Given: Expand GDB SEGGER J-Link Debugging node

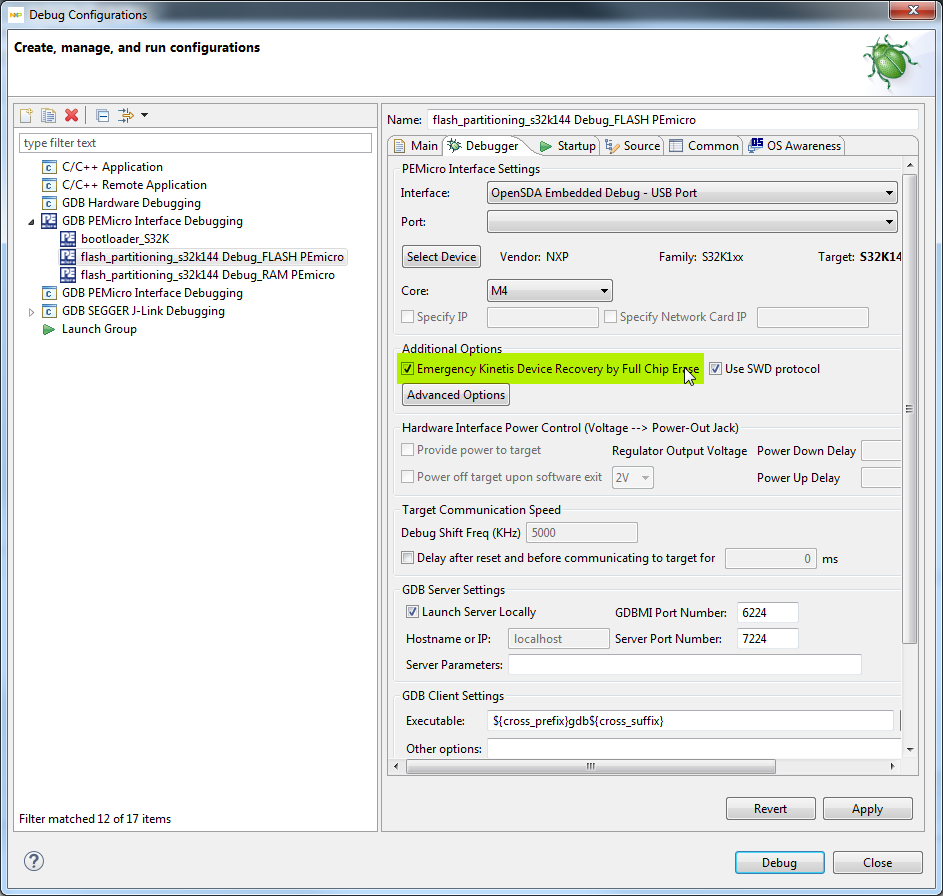Looking at the screenshot, I should pyautogui.click(x=31, y=312).
